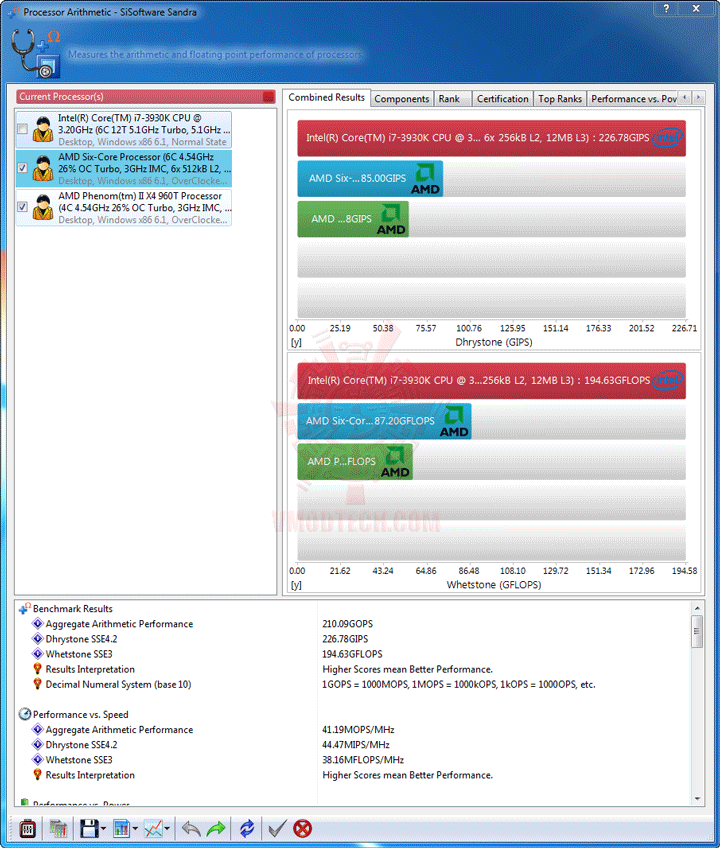Click the AMD Six-Core 87.20GFLOPS blue bar
The height and width of the screenshot is (848, 720).
click(x=384, y=421)
